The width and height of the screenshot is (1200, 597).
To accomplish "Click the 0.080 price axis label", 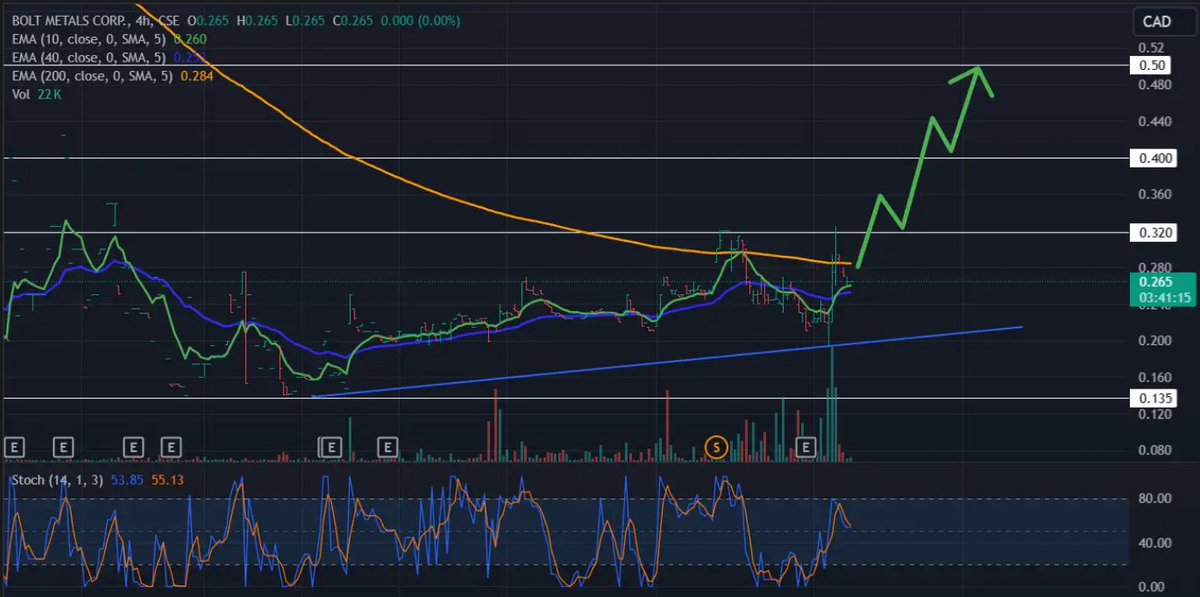I will pos(1153,450).
